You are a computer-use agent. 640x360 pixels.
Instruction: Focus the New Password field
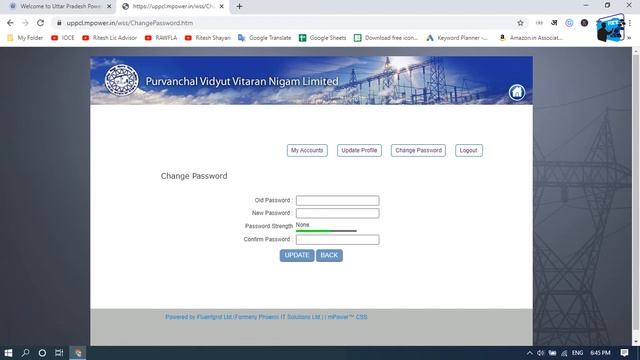[x=338, y=213]
